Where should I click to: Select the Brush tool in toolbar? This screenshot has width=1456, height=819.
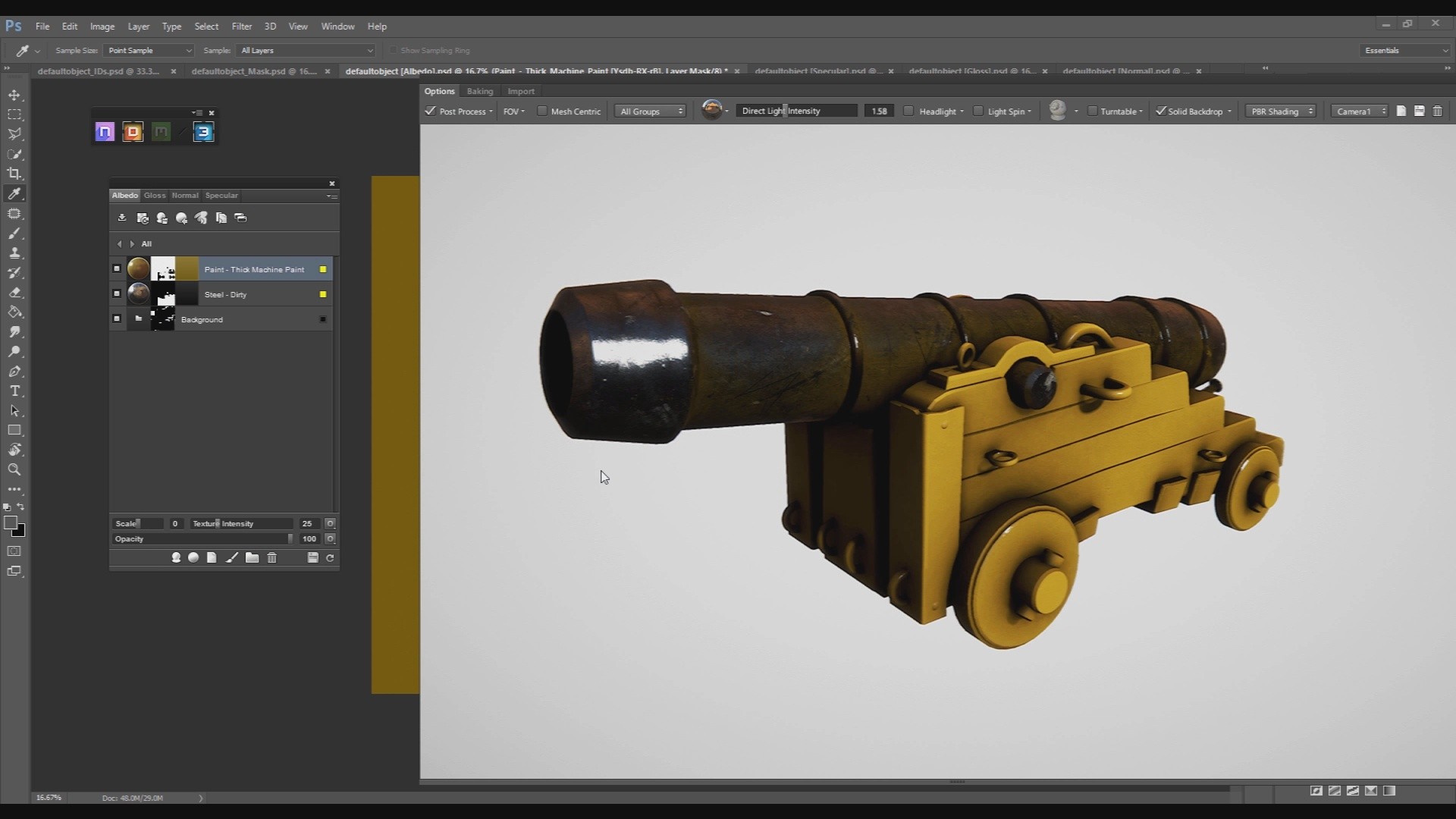pyautogui.click(x=14, y=234)
